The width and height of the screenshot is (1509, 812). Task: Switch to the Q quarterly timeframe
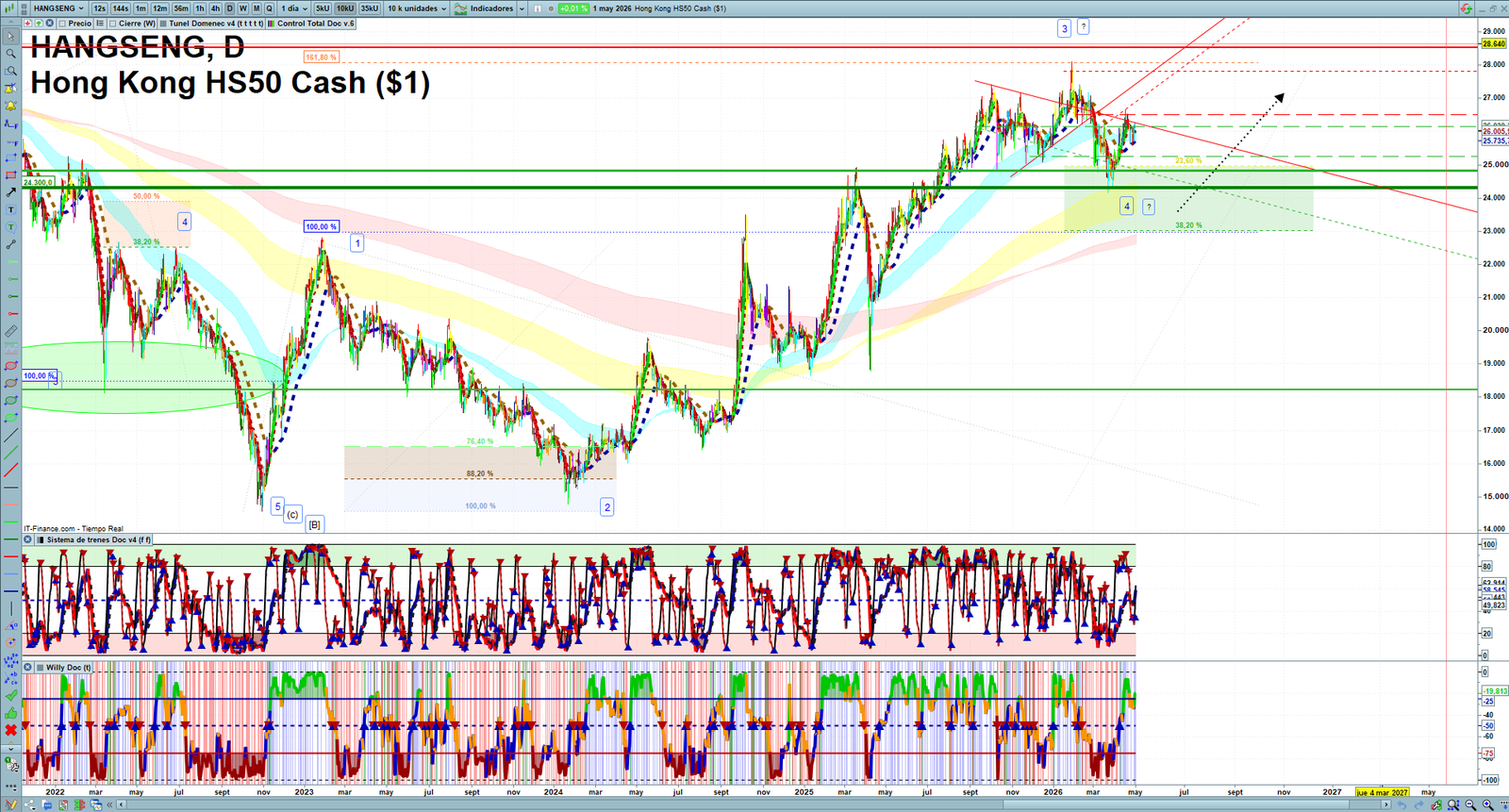(x=269, y=8)
